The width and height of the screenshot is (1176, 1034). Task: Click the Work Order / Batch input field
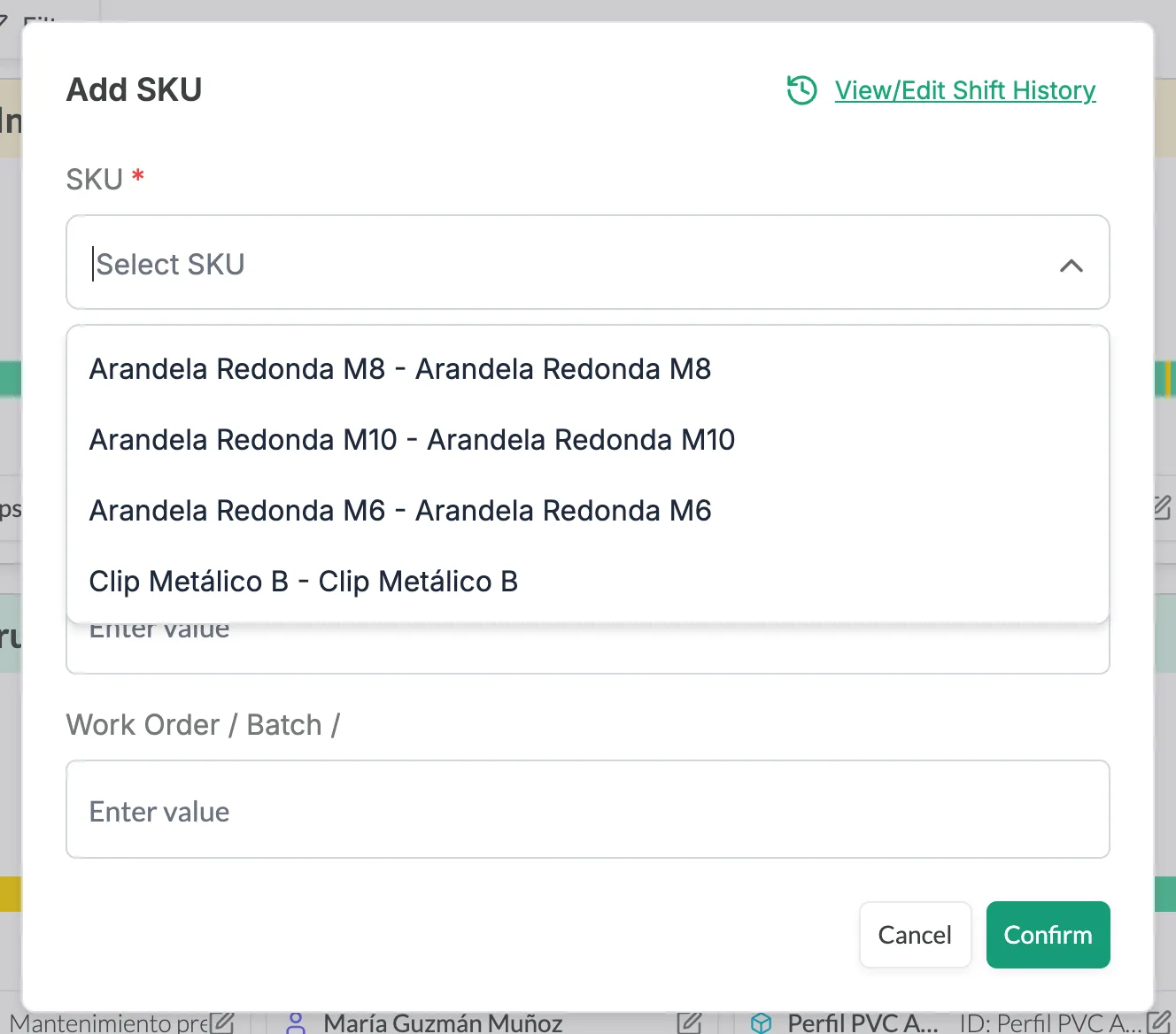[588, 809]
